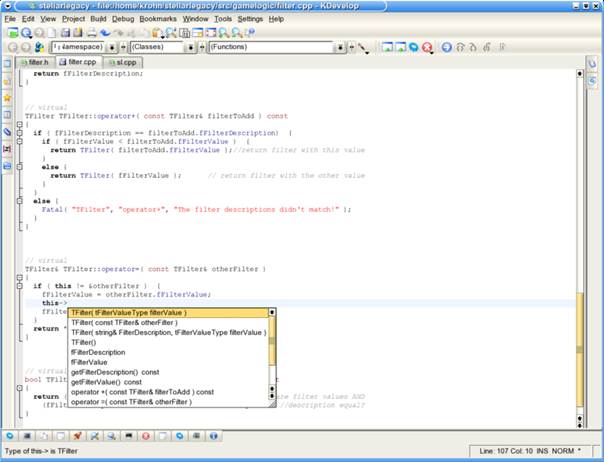Image resolution: width=604 pixels, height=462 pixels.
Task: Click the rocket icon in bottom toolbar
Action: [77, 436]
